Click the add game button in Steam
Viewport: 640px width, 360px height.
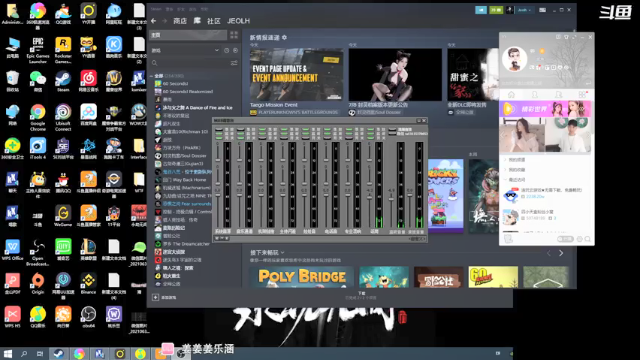[x=164, y=298]
